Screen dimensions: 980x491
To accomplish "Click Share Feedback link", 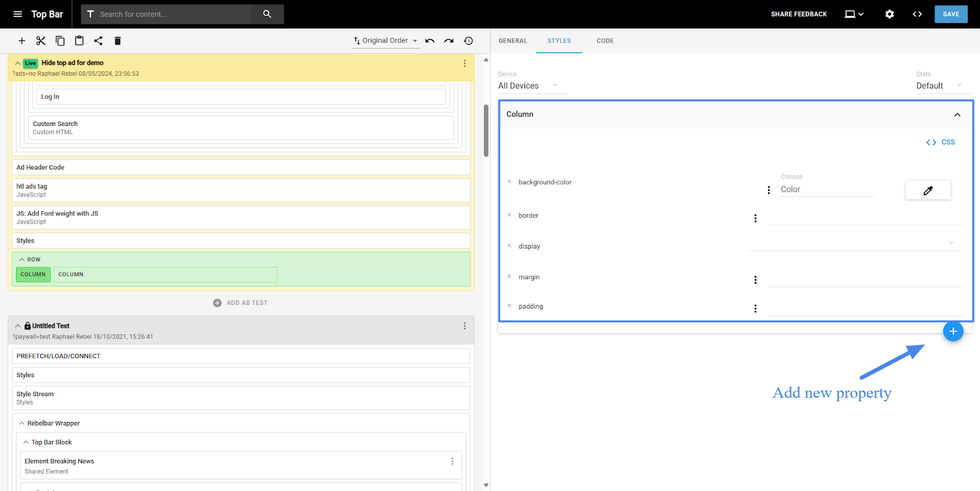I will click(x=798, y=14).
